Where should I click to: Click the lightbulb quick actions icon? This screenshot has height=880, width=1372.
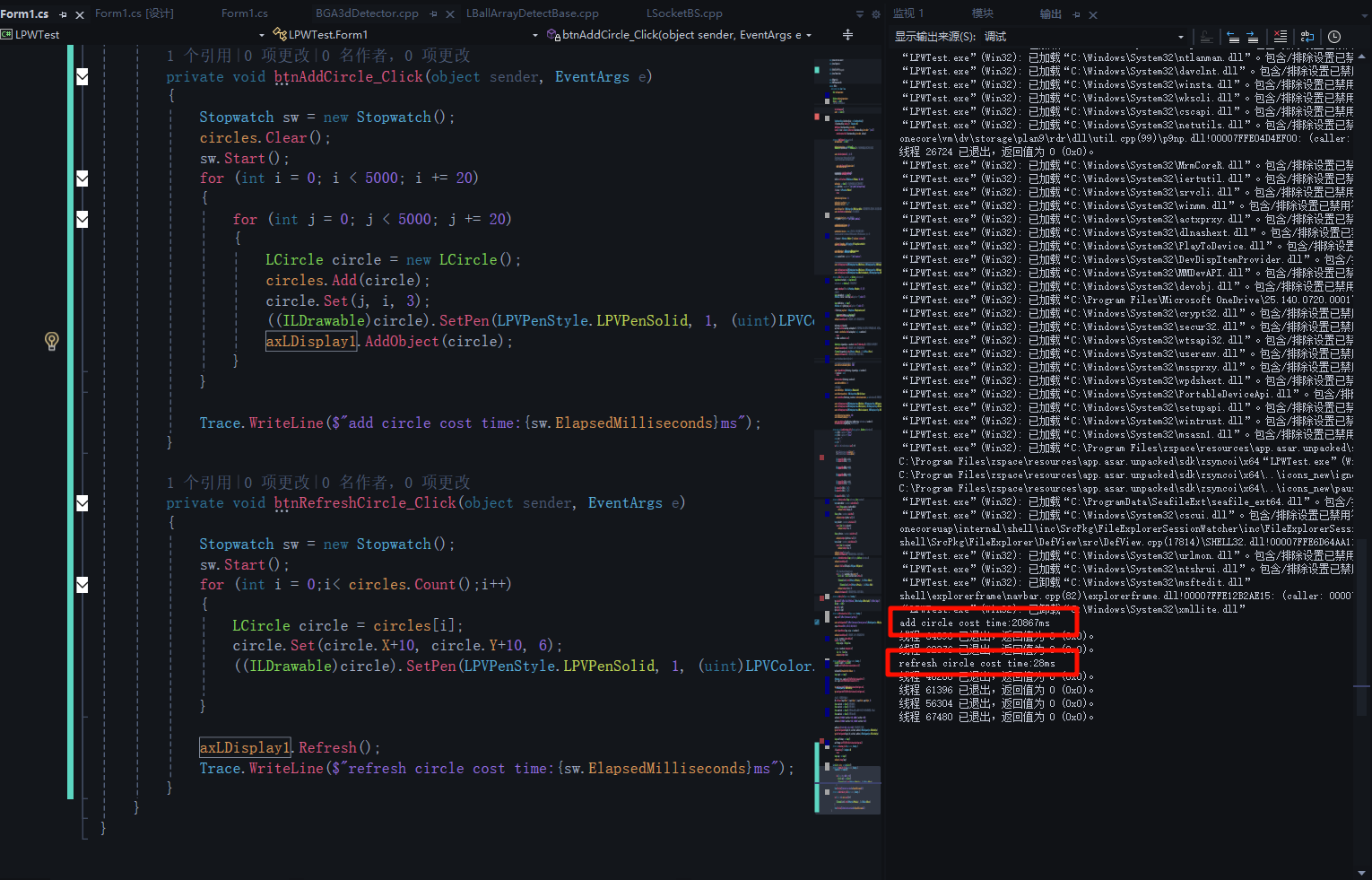(51, 341)
